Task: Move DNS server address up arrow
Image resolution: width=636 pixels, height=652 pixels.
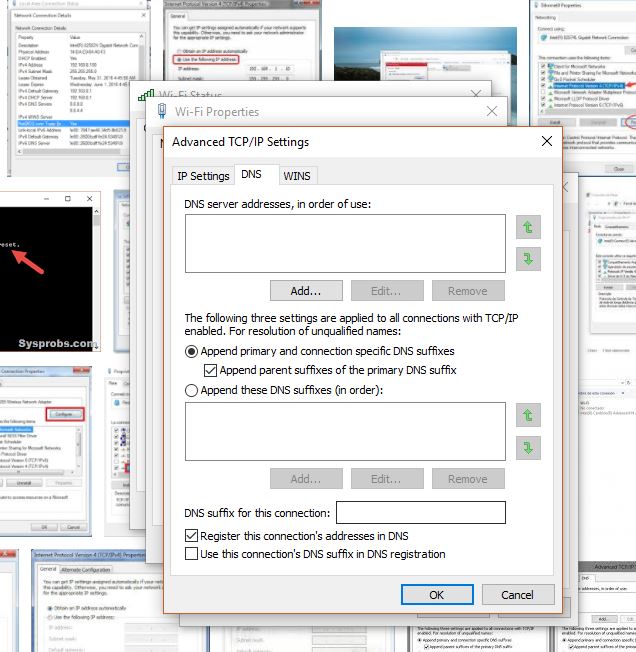Action: 528,227
